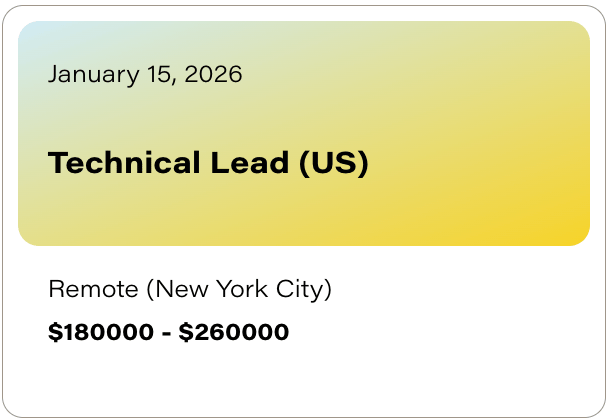610x420 pixels.
Task: Open the Technical Lead (US) job title
Action: 208,163
